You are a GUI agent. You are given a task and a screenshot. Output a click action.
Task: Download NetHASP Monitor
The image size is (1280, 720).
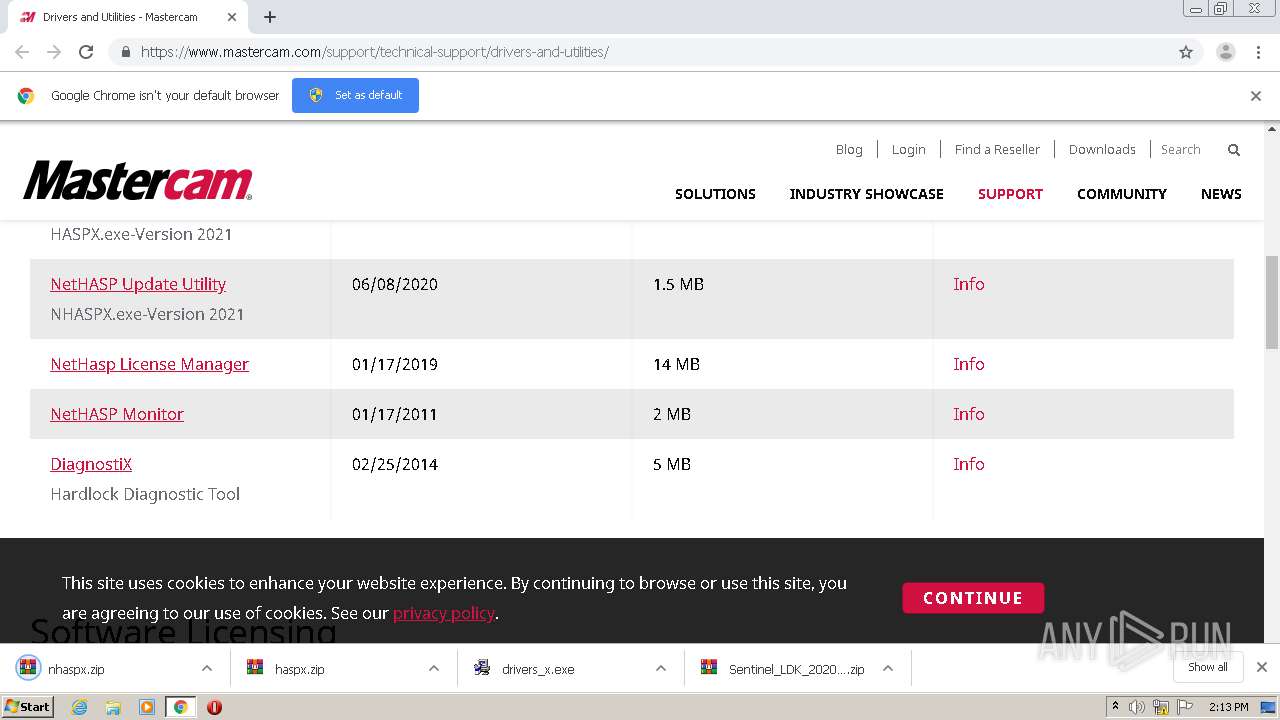coord(117,414)
